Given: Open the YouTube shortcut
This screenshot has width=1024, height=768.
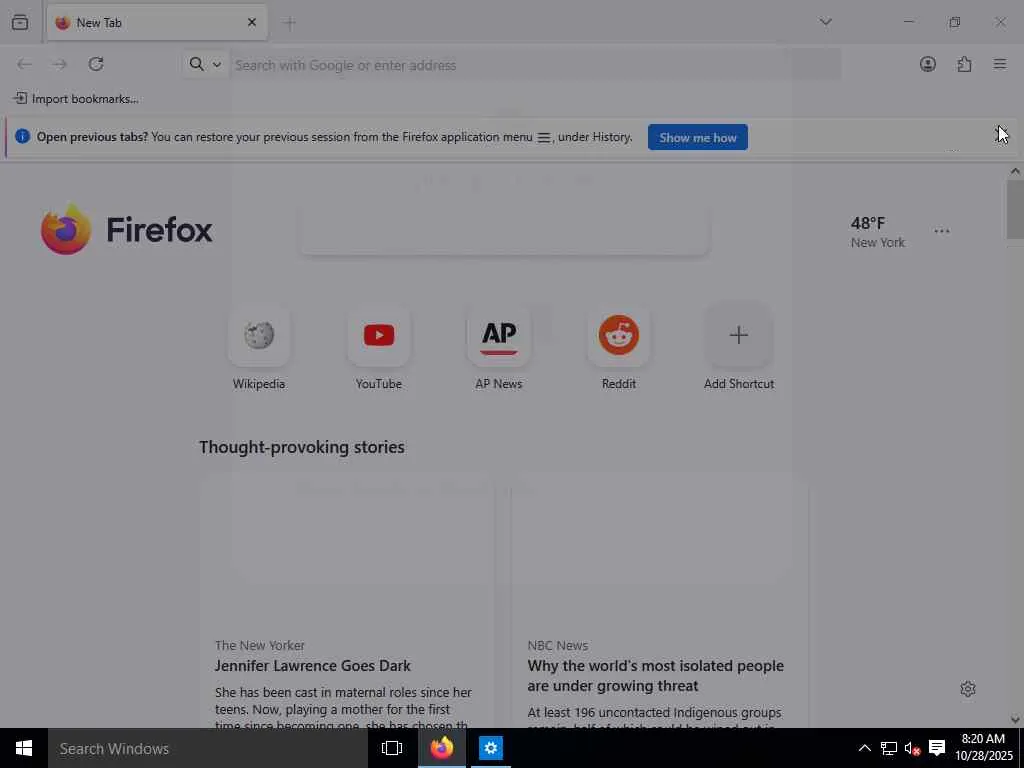Looking at the screenshot, I should pos(379,349).
